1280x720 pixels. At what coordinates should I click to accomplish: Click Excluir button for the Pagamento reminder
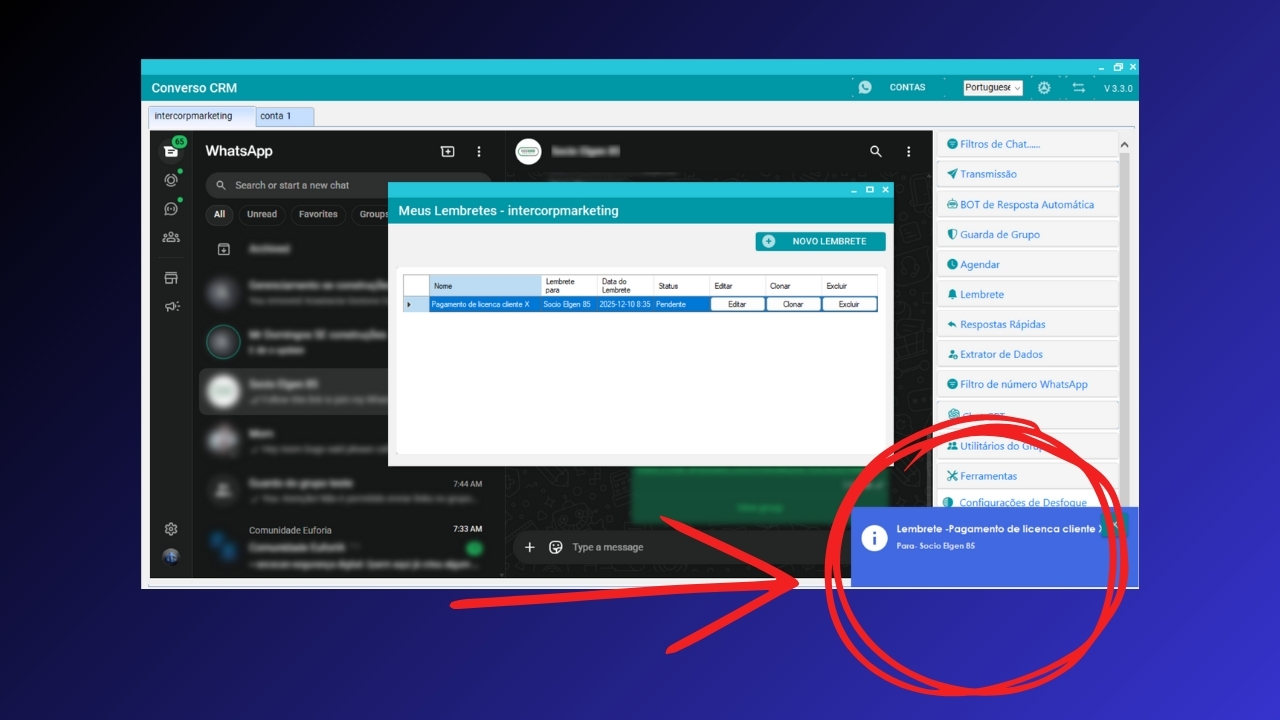pos(849,304)
